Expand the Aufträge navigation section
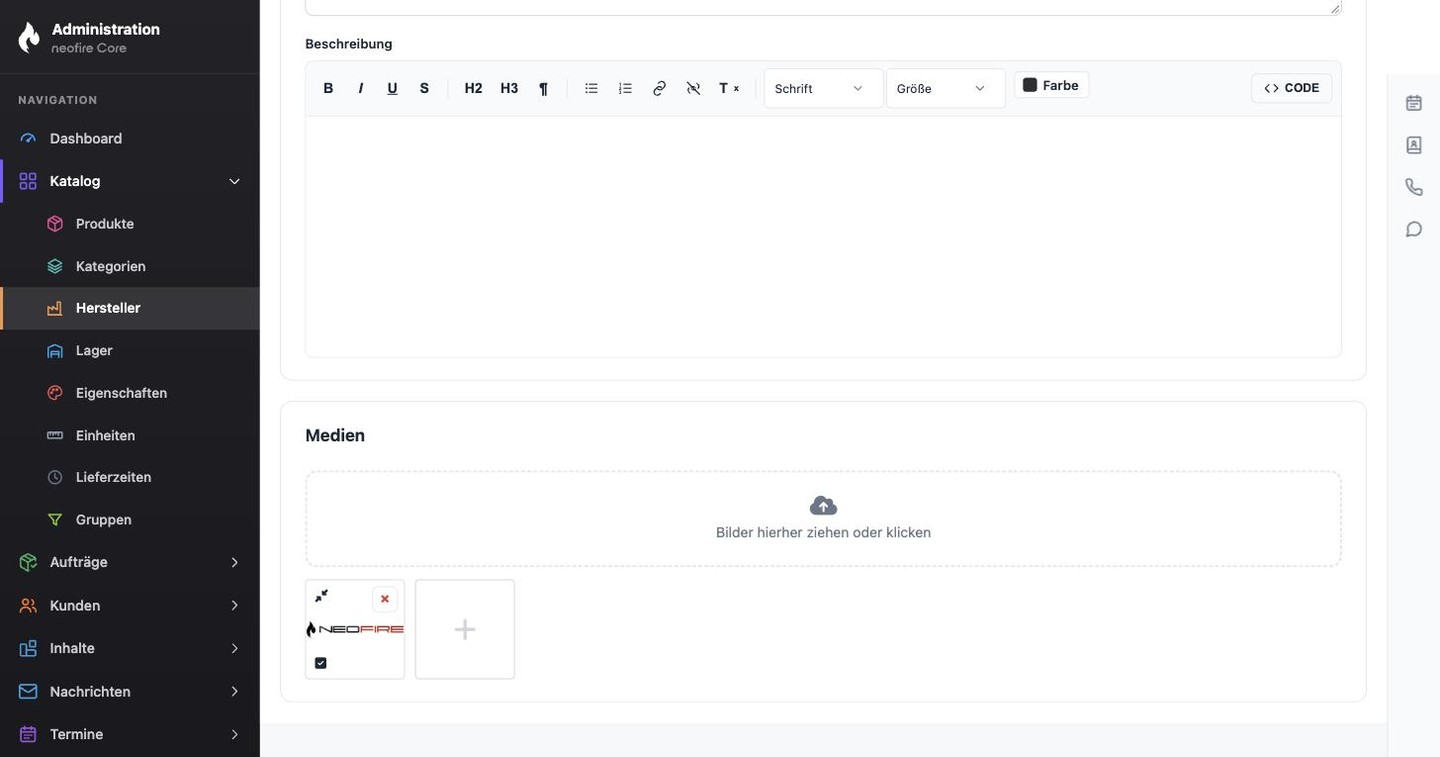 click(x=130, y=562)
